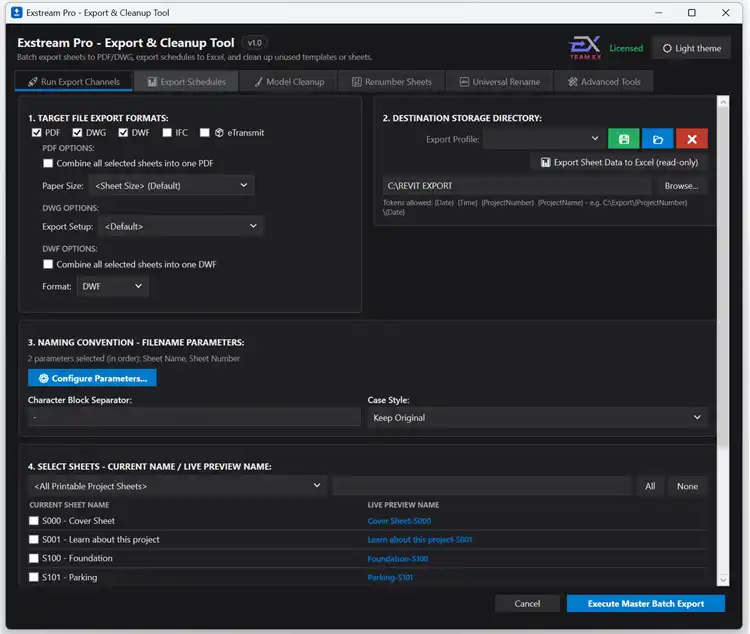Viewport: 750px width, 634px height.
Task: Click the destination path field C:\REVIT EXPORT
Action: (x=518, y=186)
